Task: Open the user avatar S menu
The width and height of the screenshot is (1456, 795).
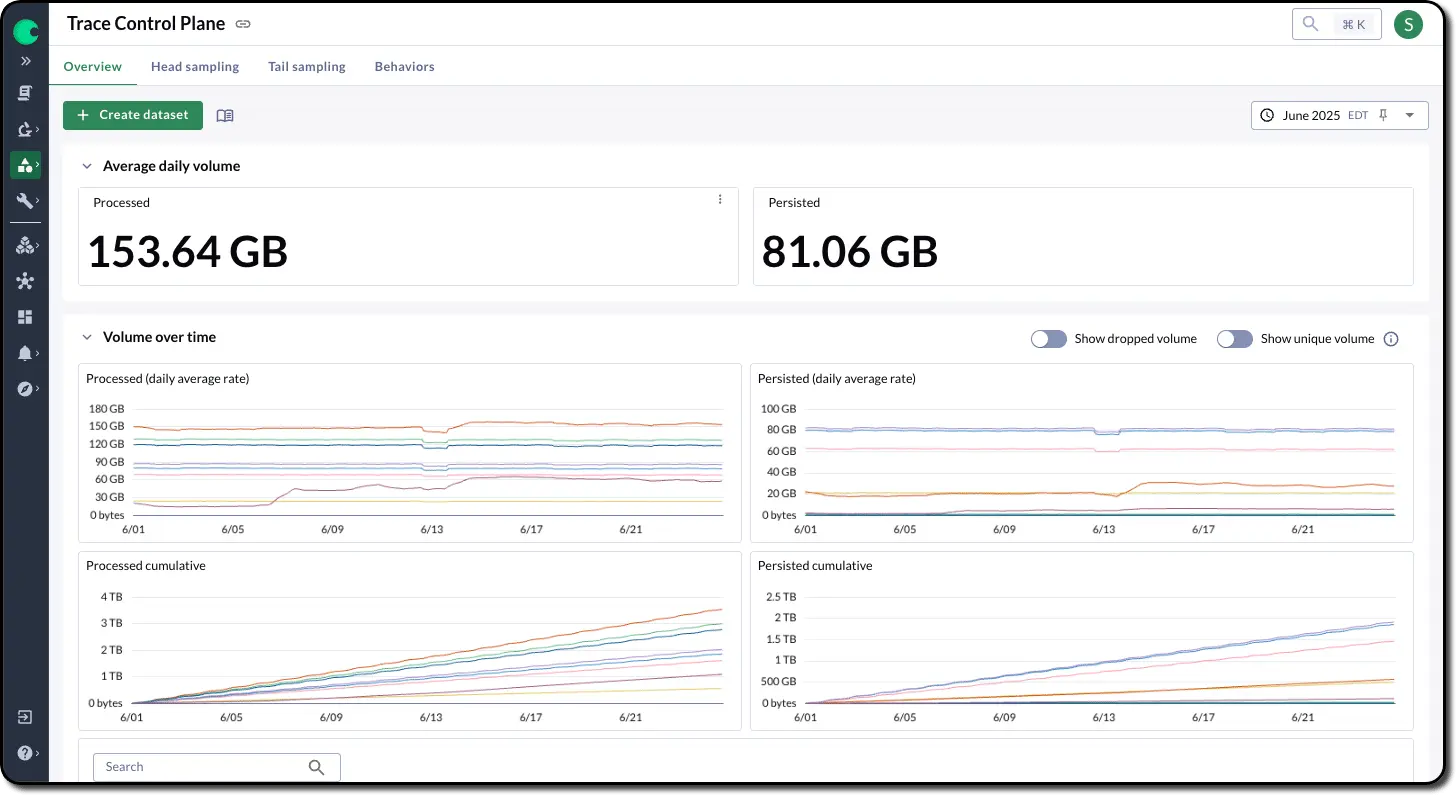Action: 1408,25
